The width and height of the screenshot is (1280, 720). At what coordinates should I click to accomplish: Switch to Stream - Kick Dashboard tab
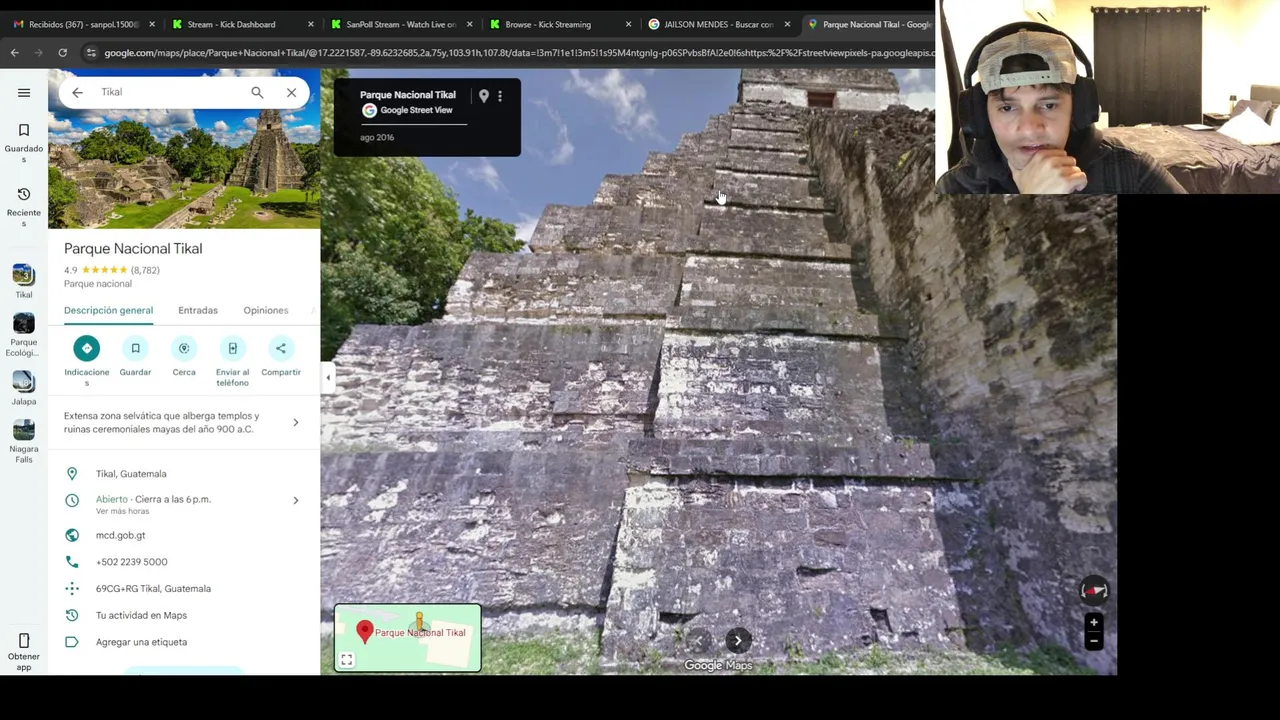[243, 24]
